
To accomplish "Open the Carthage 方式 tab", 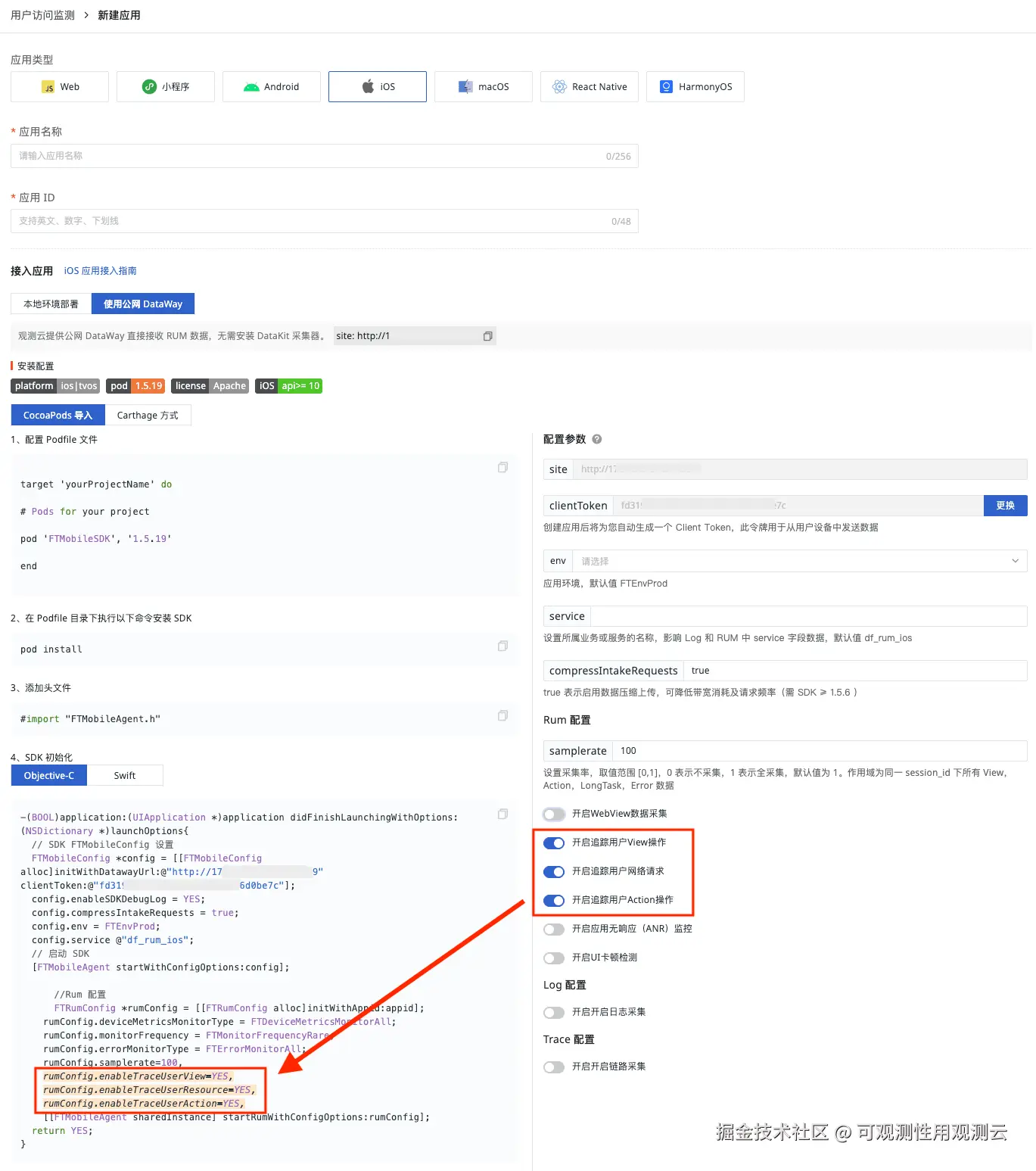I will pos(148,416).
